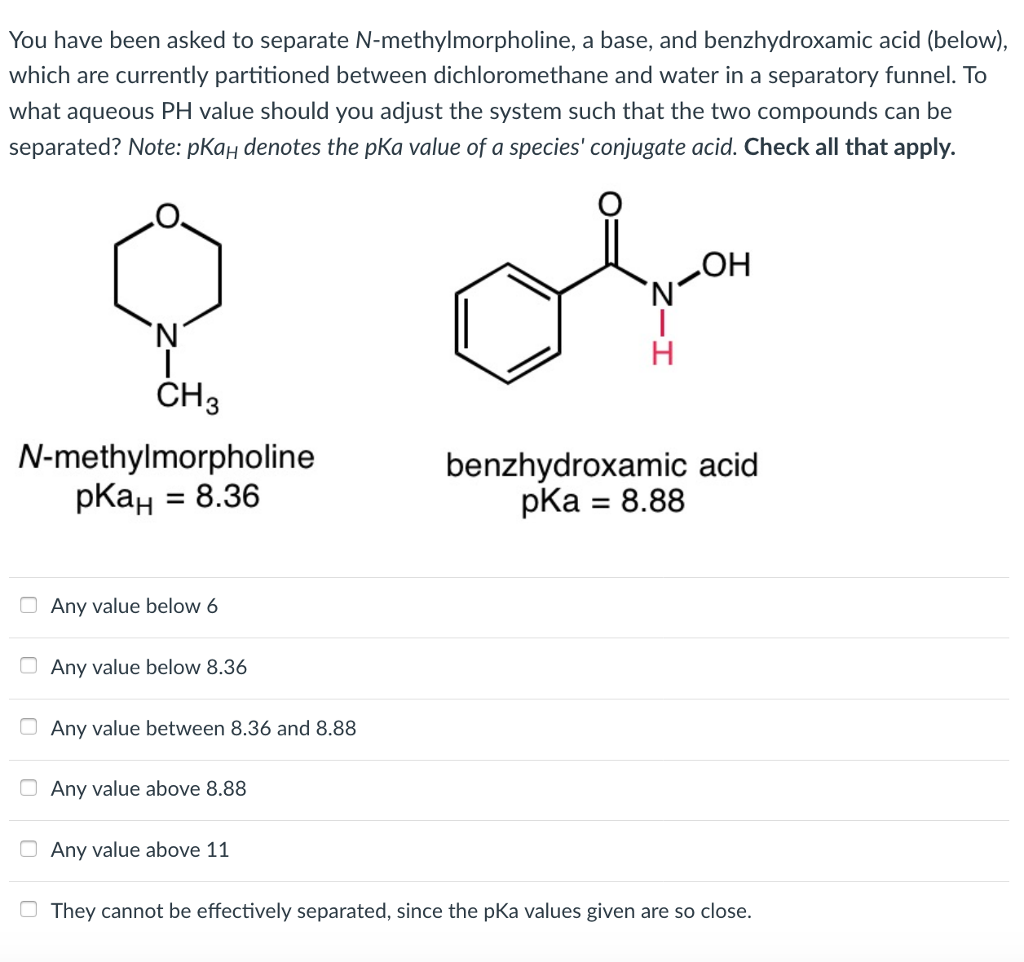Check the "Any value above 8.88" checkbox
1024x962 pixels.
click(x=28, y=787)
